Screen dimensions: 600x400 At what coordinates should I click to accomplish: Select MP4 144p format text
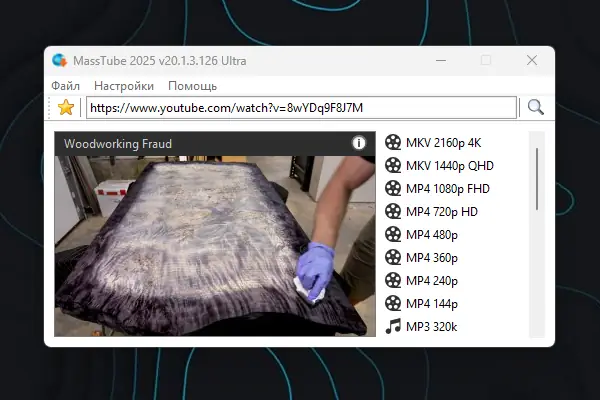coord(432,304)
